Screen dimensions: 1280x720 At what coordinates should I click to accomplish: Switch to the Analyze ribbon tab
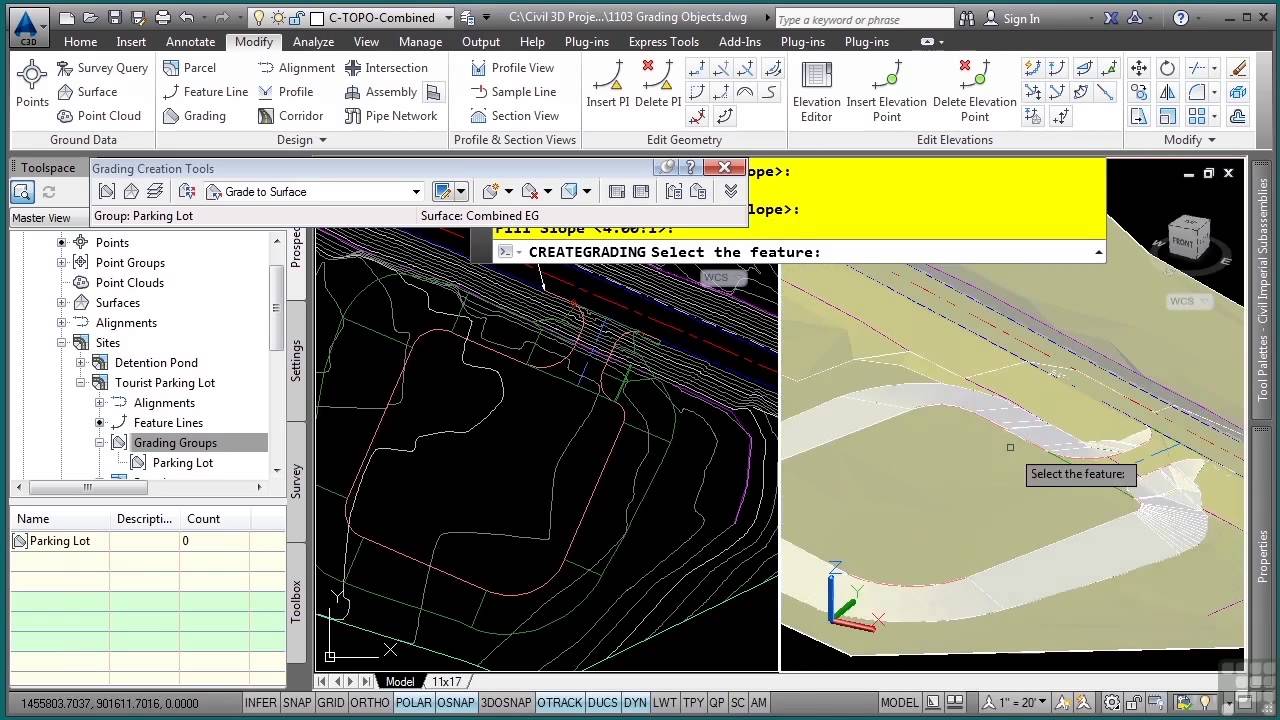pyautogui.click(x=313, y=42)
